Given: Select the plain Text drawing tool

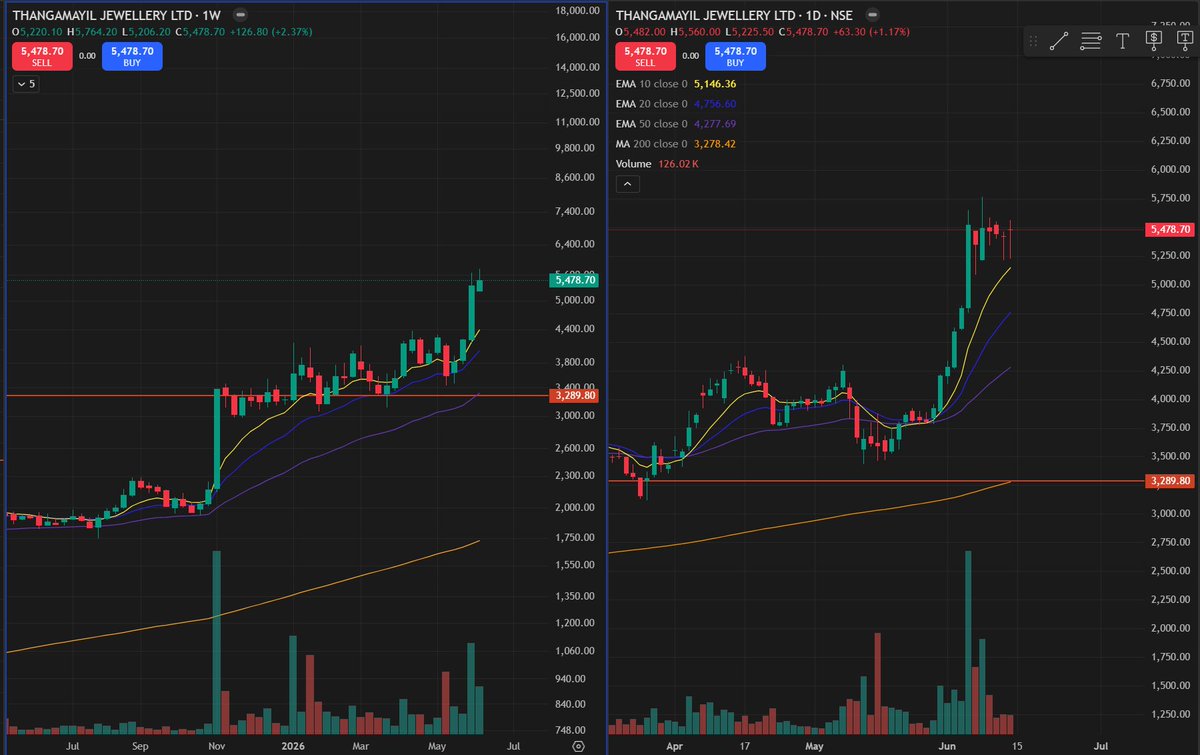Looking at the screenshot, I should (1122, 41).
